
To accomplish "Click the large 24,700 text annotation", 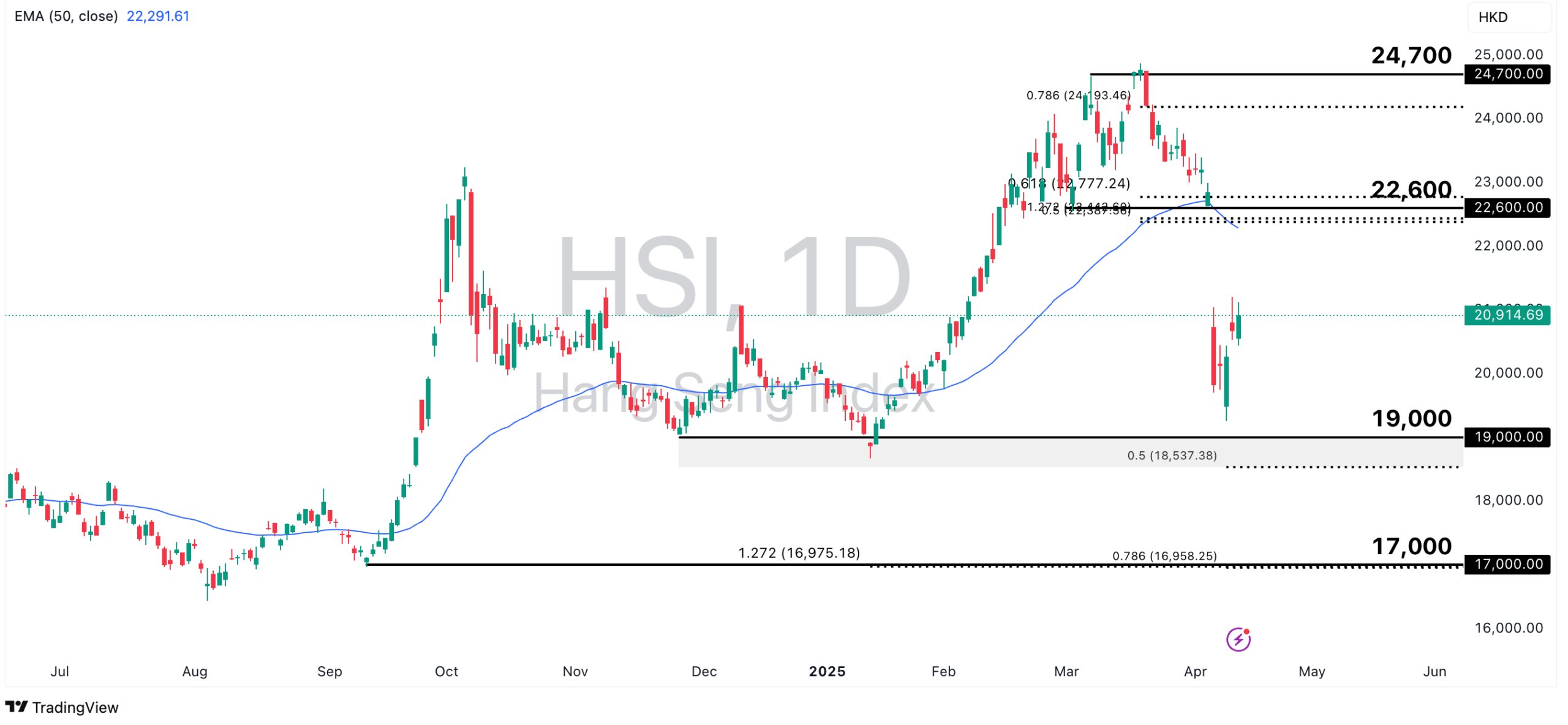I will [x=1411, y=56].
